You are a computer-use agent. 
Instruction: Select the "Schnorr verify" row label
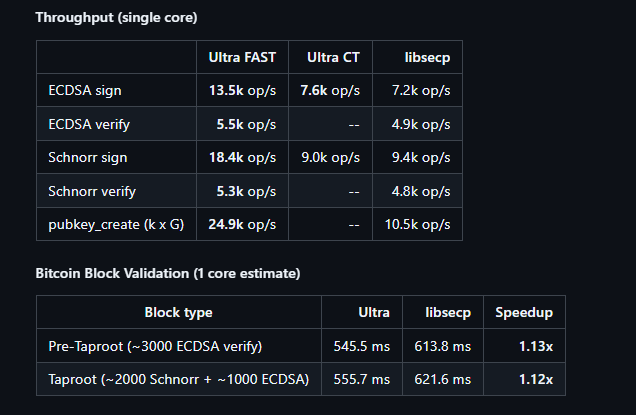[92, 190]
